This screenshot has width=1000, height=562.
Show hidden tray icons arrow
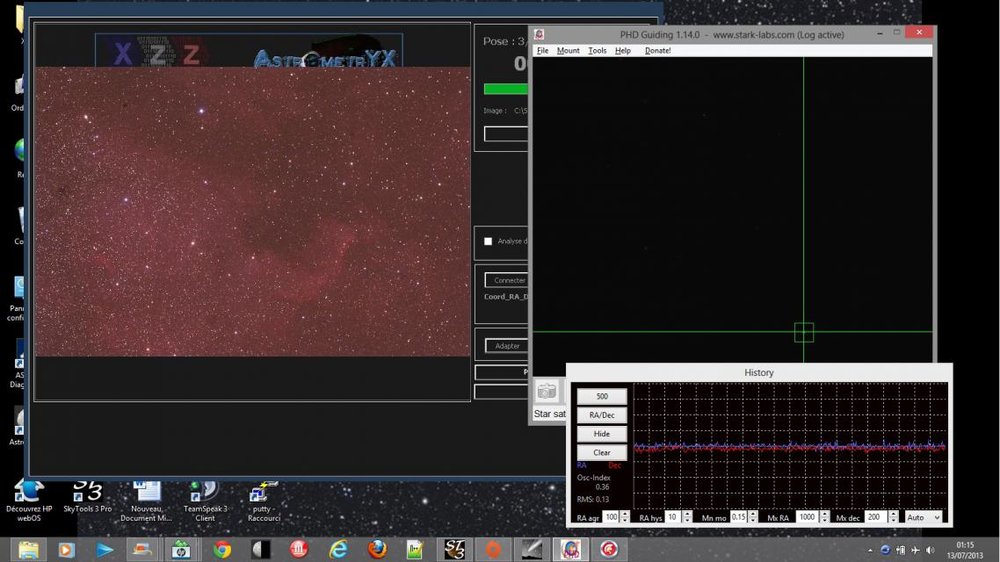coord(870,550)
